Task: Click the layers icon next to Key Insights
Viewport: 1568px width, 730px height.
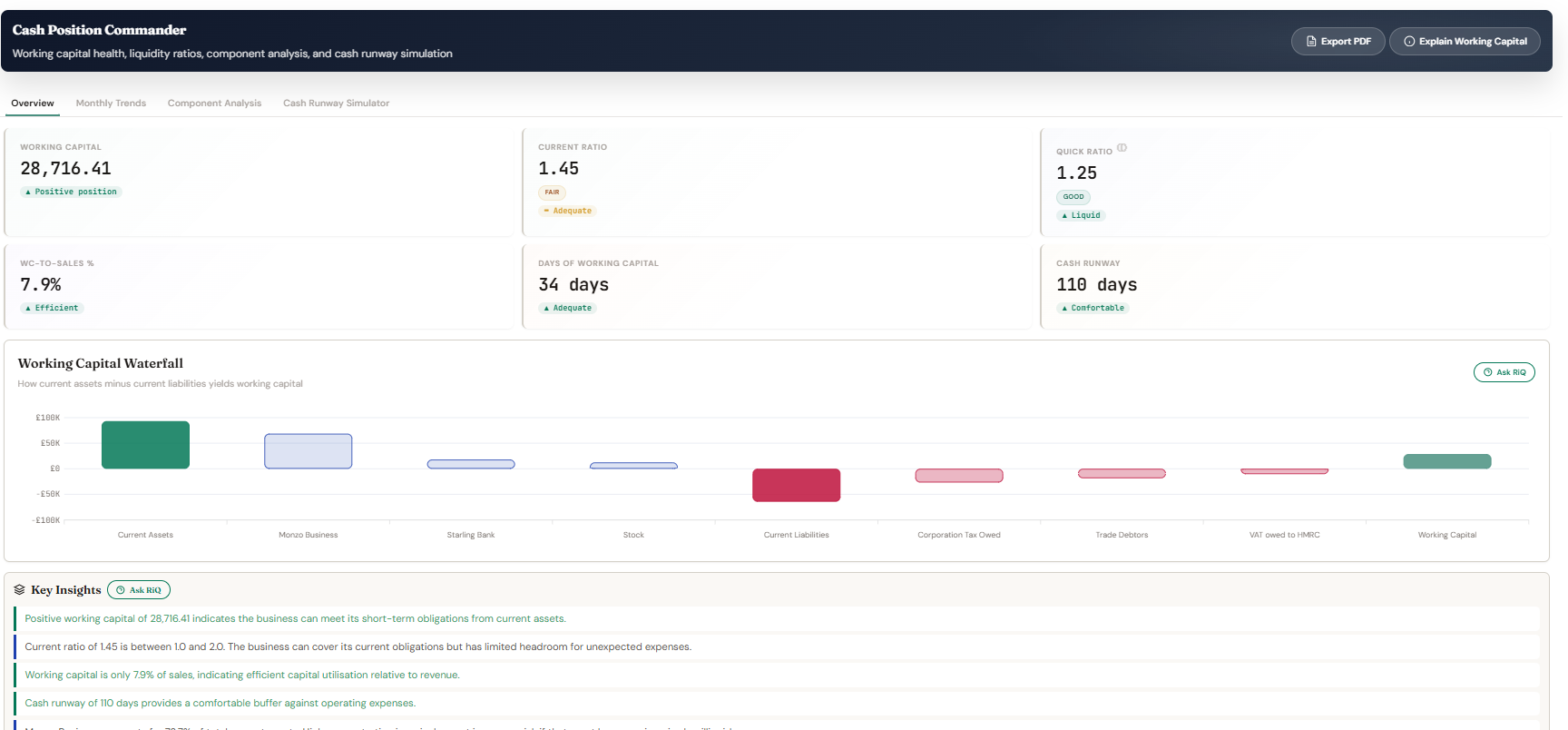Action: (19, 590)
